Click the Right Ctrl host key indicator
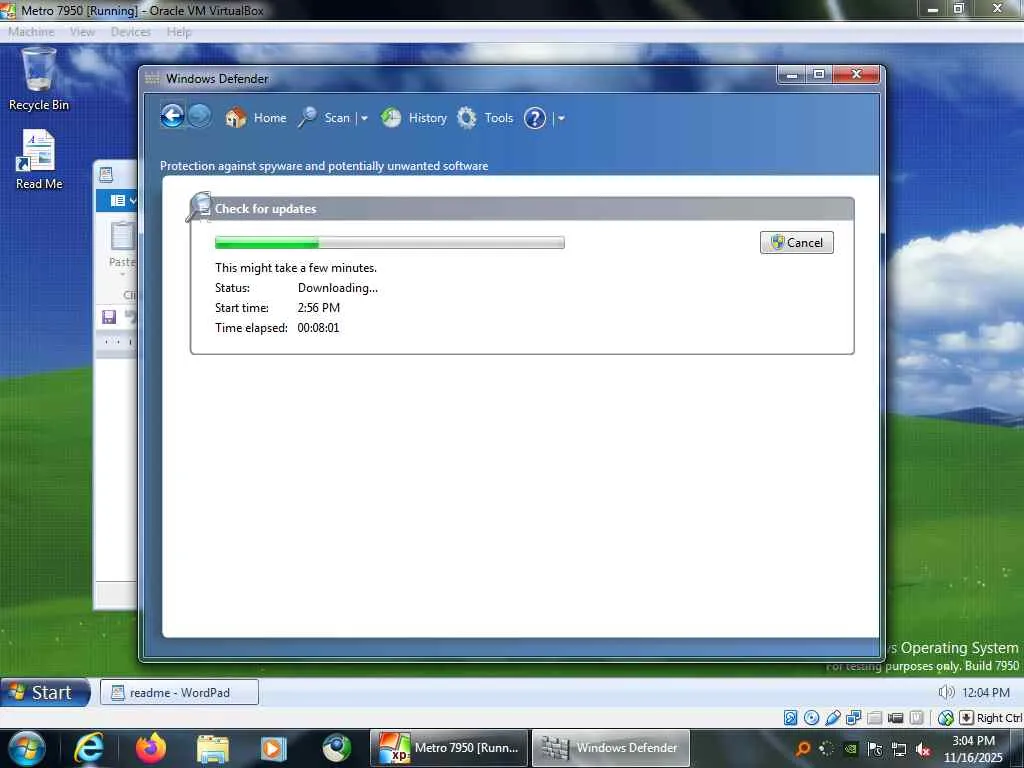The image size is (1024, 768). pyautogui.click(x=999, y=718)
